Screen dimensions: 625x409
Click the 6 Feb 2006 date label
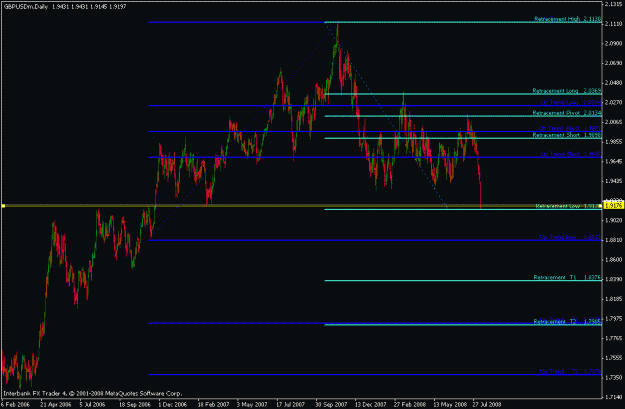coord(16,405)
